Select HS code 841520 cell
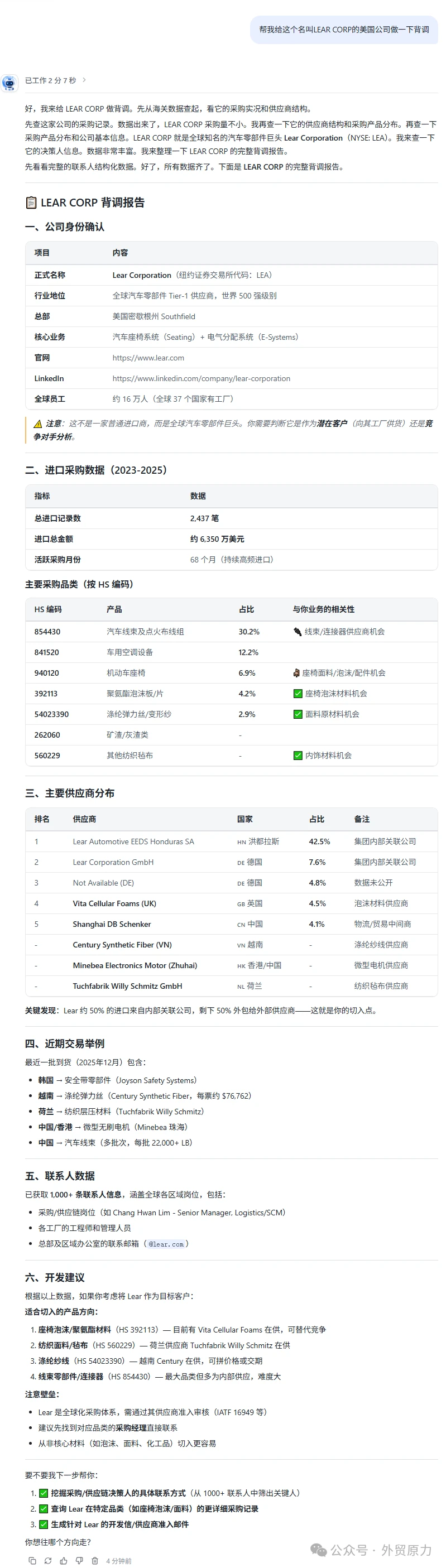446x1568 pixels. (46, 652)
